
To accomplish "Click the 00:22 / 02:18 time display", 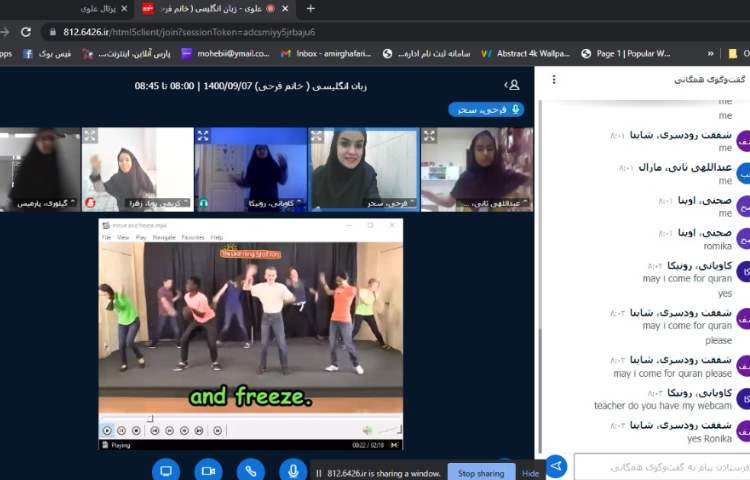I will click(x=368, y=445).
